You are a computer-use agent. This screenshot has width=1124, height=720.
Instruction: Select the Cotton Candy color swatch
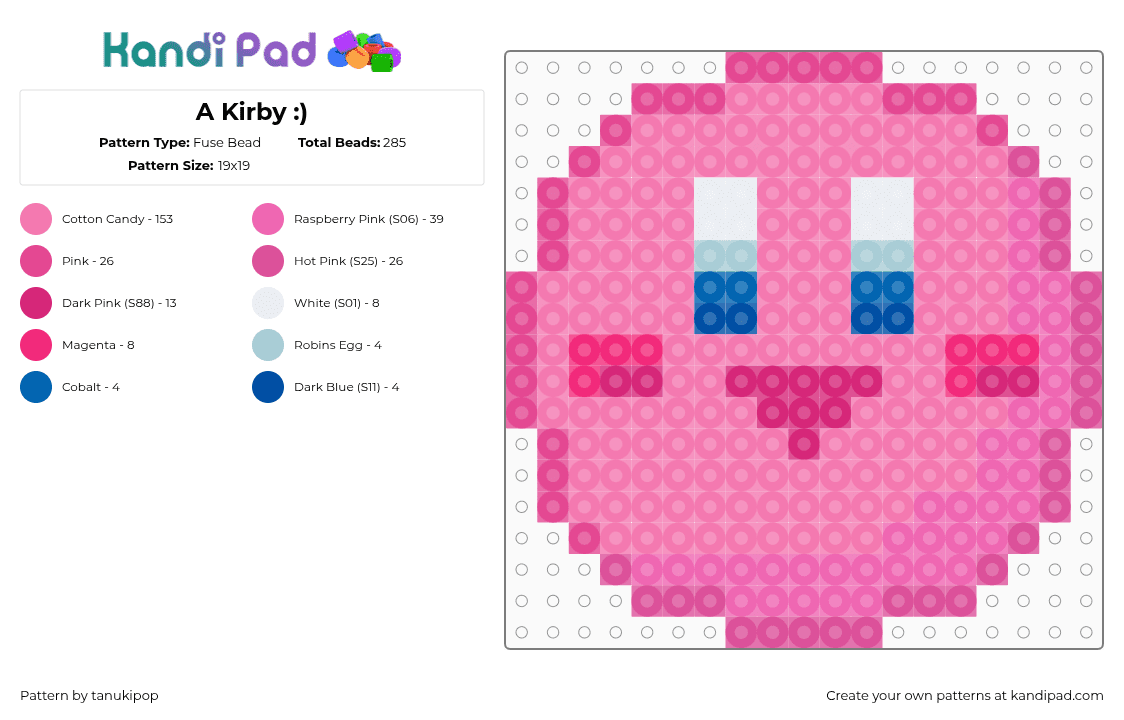(36, 219)
